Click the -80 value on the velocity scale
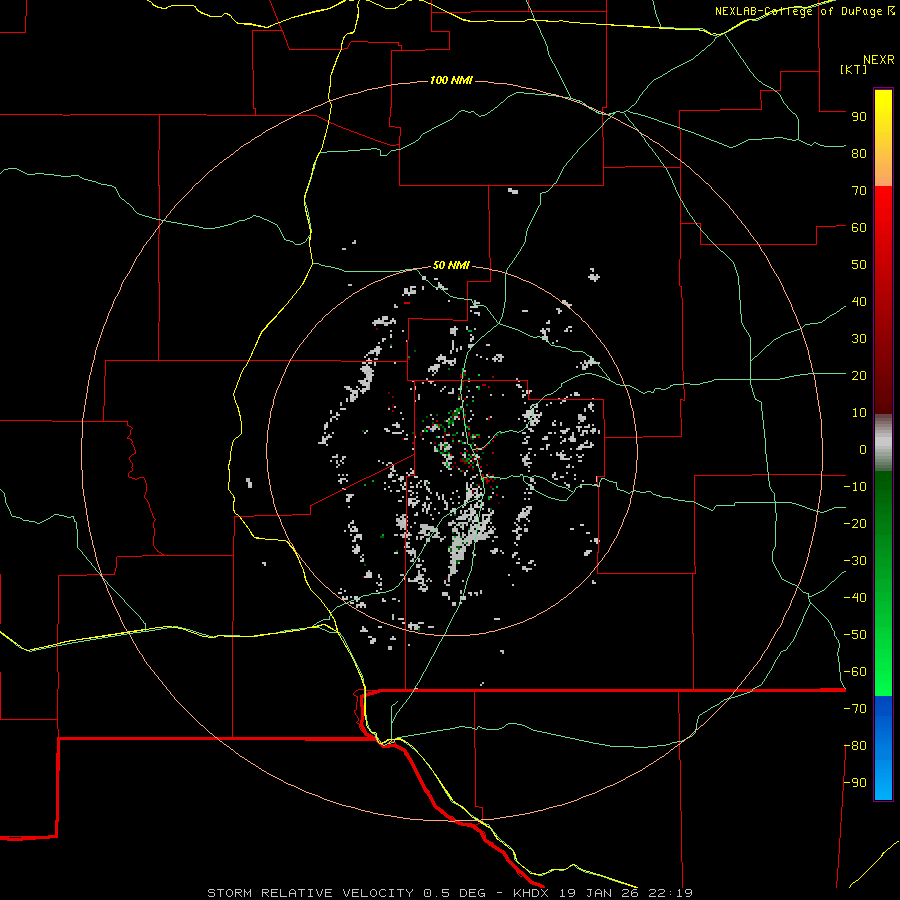This screenshot has height=900, width=900. [x=855, y=746]
